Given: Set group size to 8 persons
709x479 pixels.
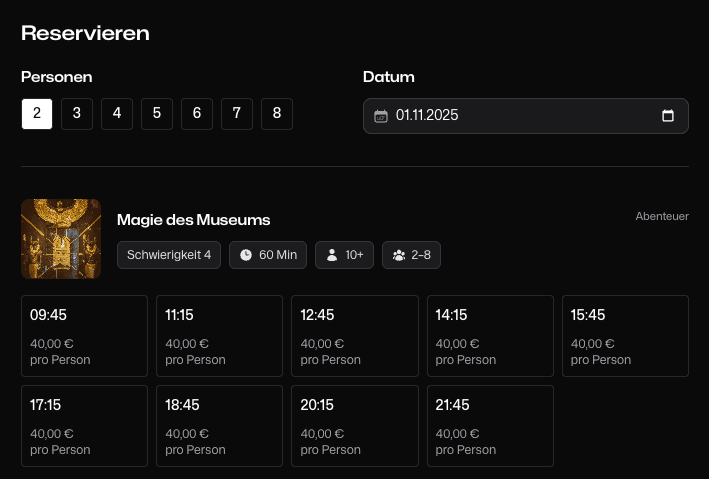Looking at the screenshot, I should coord(277,114).
